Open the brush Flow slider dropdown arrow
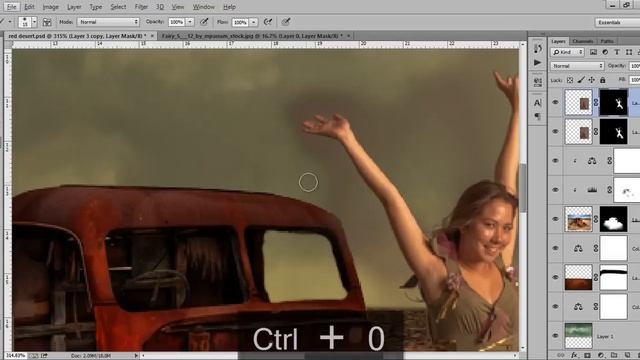 tap(253, 22)
